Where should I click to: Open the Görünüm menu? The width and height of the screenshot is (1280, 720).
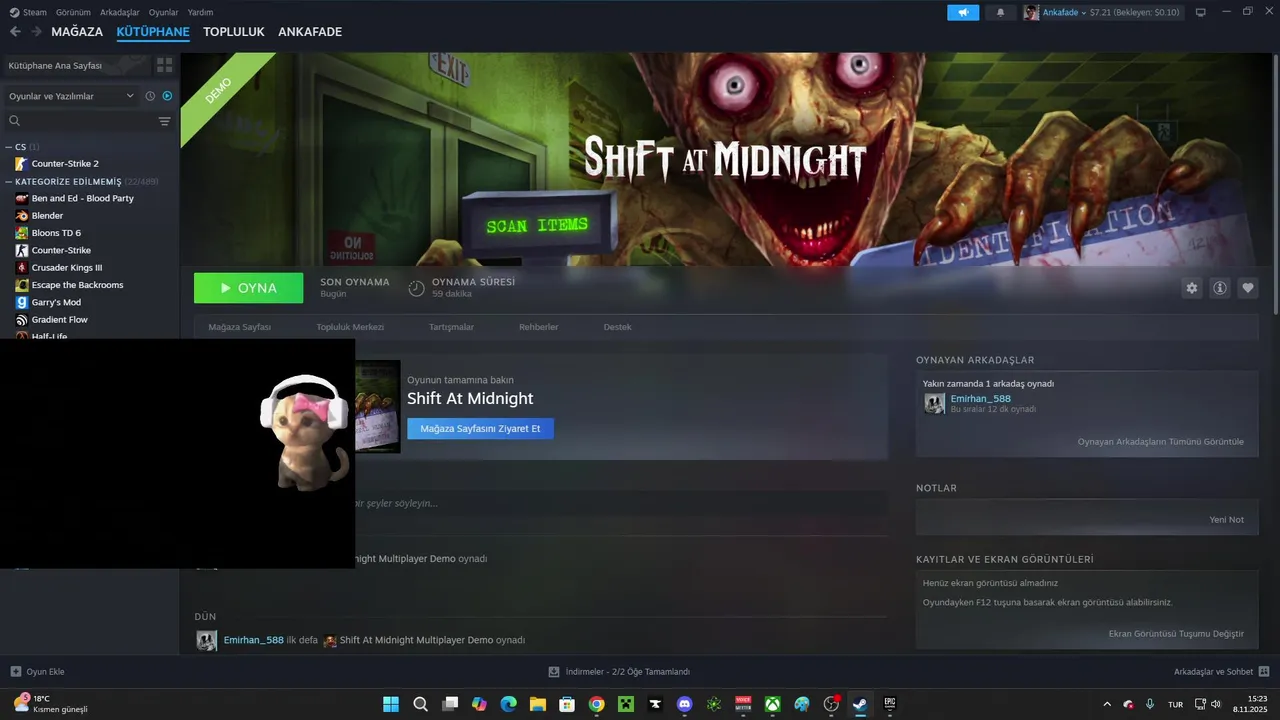(73, 12)
